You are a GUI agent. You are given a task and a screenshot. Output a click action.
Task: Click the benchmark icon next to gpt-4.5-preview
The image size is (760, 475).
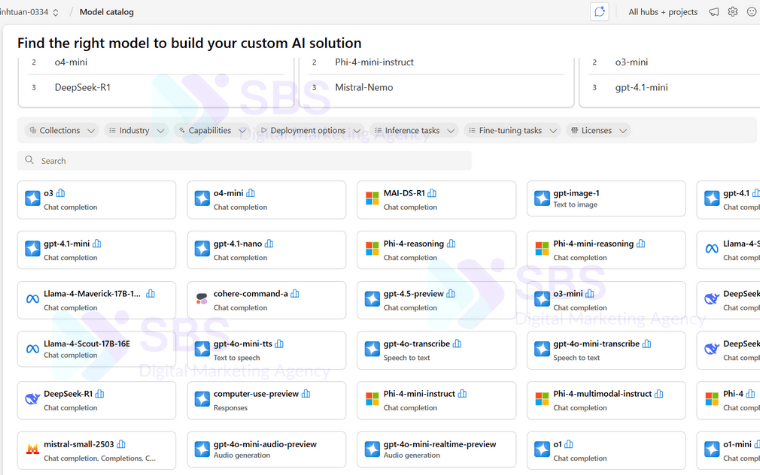point(451,293)
